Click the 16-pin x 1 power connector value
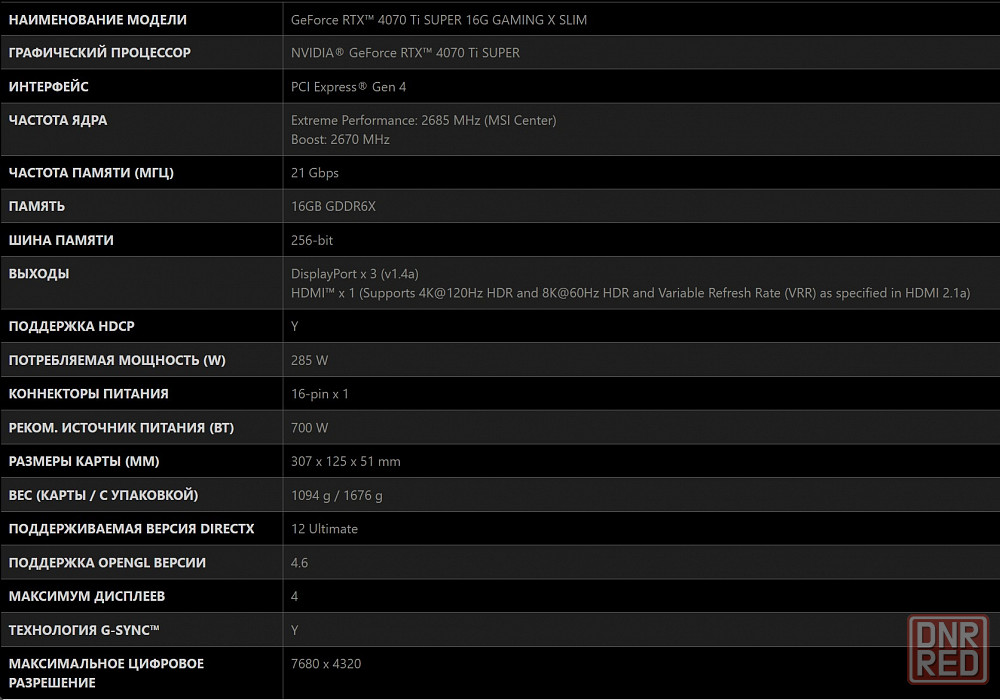Image resolution: width=1000 pixels, height=700 pixels. [320, 394]
